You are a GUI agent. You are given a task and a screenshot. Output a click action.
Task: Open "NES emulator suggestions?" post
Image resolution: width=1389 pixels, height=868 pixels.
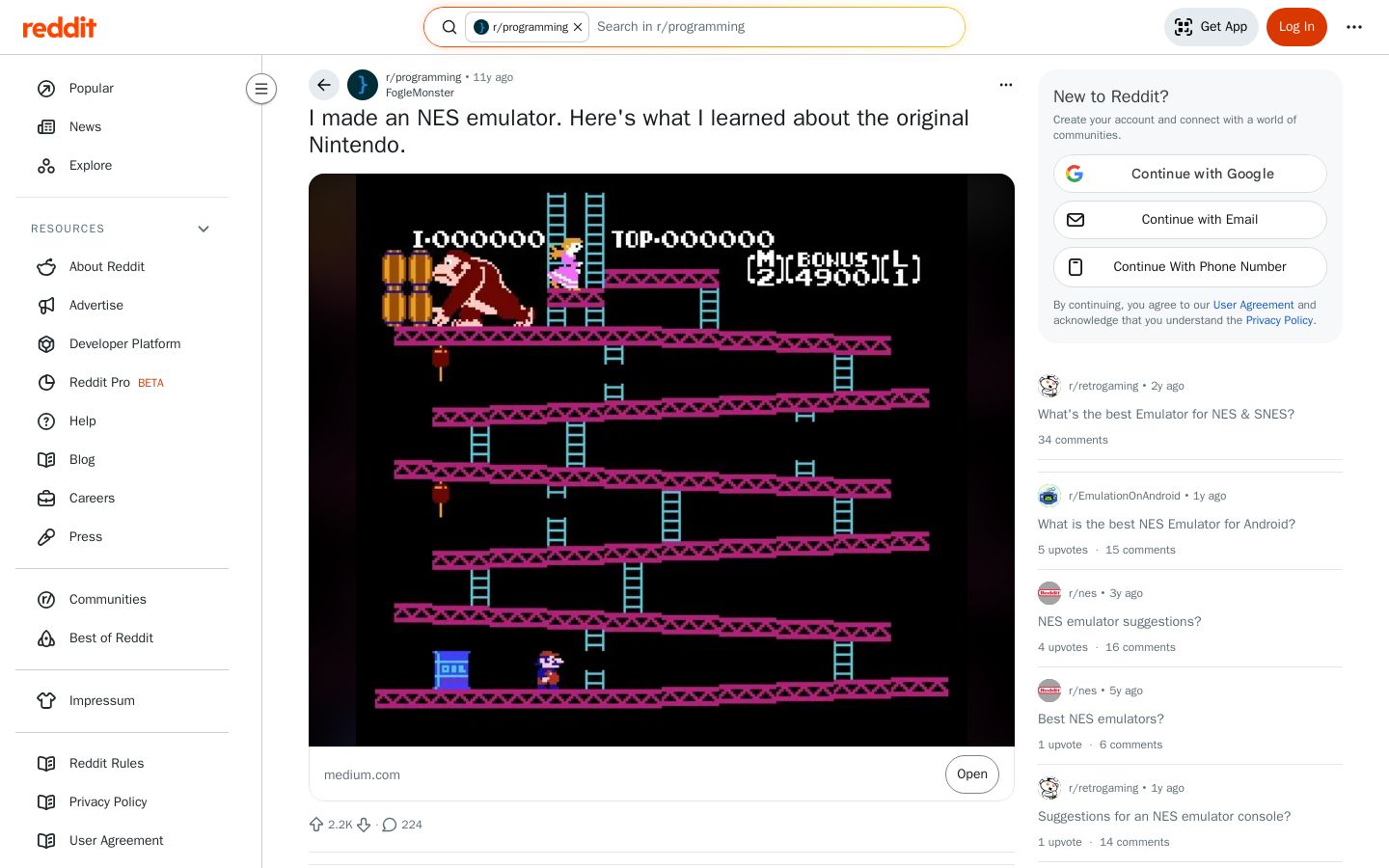[x=1120, y=621]
